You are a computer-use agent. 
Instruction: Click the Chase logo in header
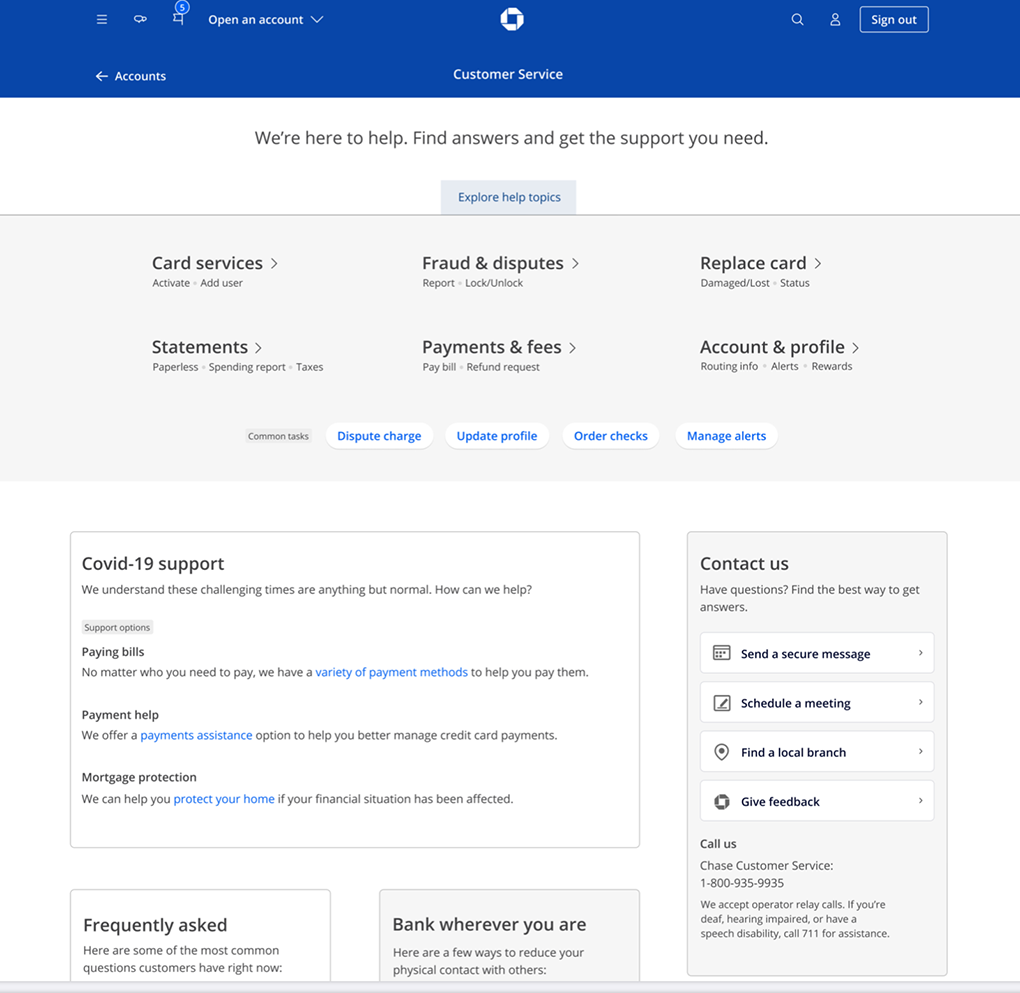(x=511, y=20)
